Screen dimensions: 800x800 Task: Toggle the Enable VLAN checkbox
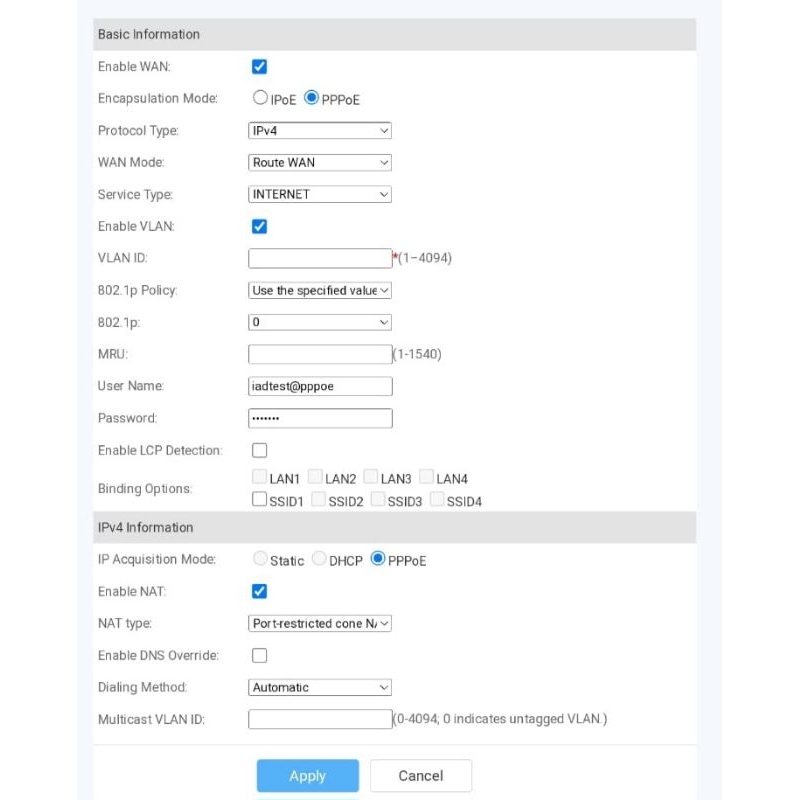click(259, 227)
